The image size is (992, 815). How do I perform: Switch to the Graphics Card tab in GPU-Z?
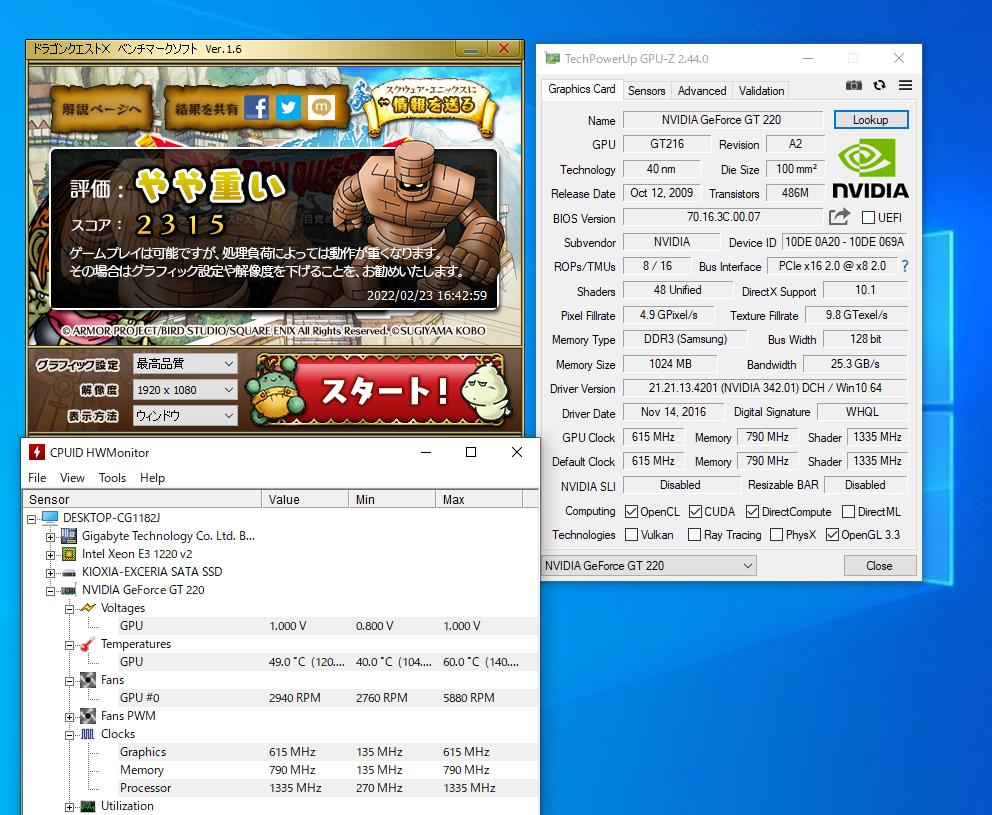(582, 89)
